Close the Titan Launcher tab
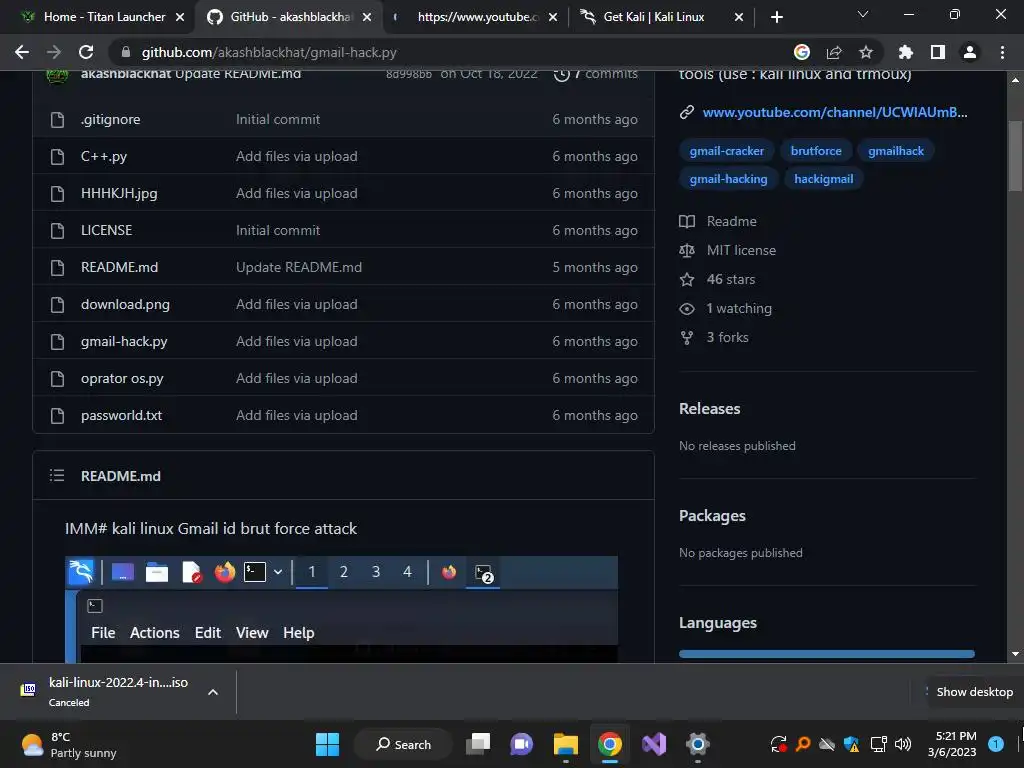The width and height of the screenshot is (1024, 768). coord(180,17)
